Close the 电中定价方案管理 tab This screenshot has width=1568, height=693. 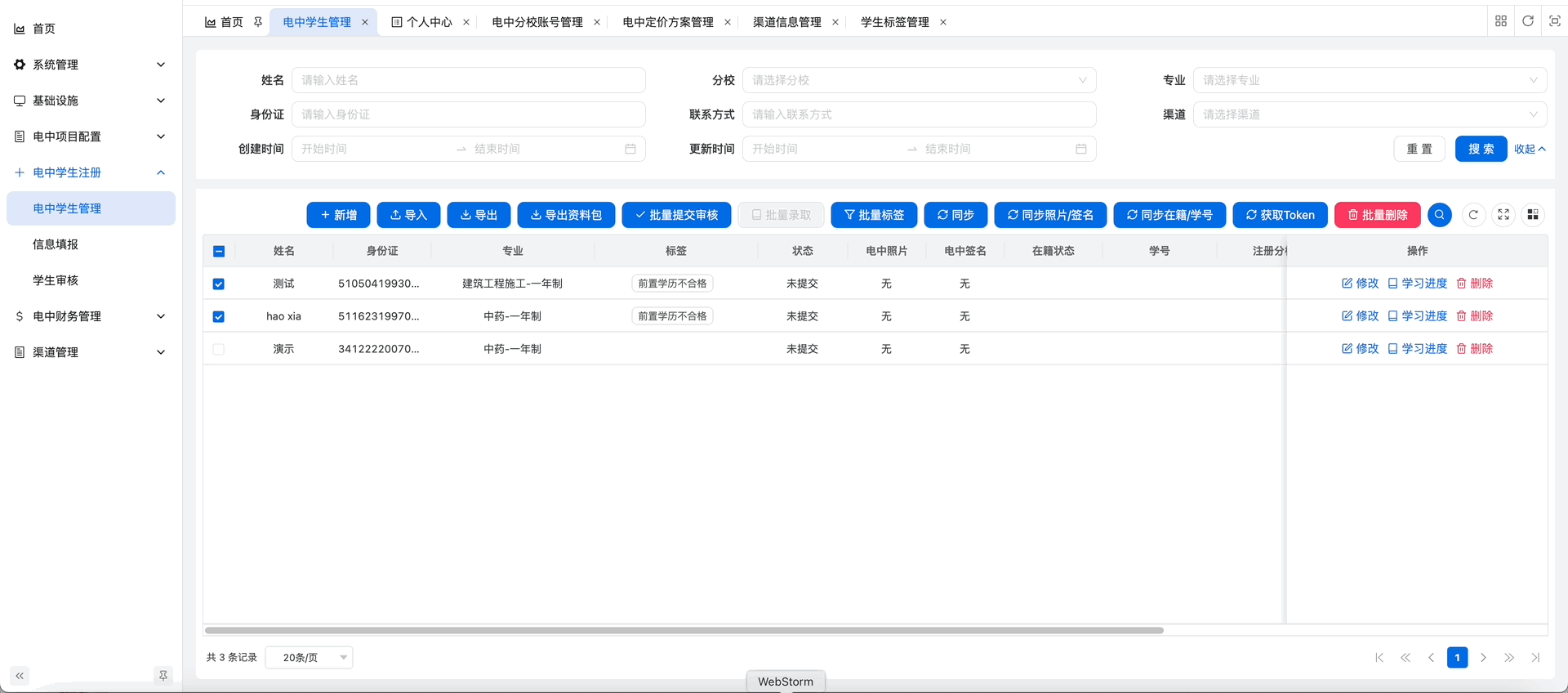coord(728,22)
